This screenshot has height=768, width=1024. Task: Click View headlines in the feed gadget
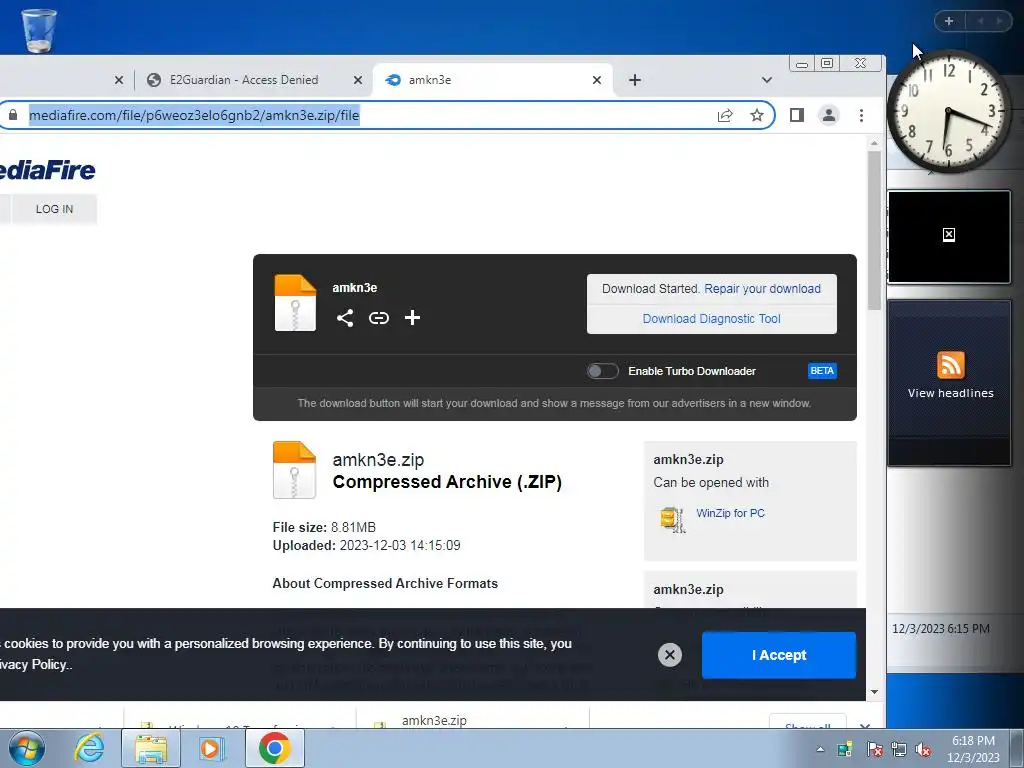pos(950,393)
